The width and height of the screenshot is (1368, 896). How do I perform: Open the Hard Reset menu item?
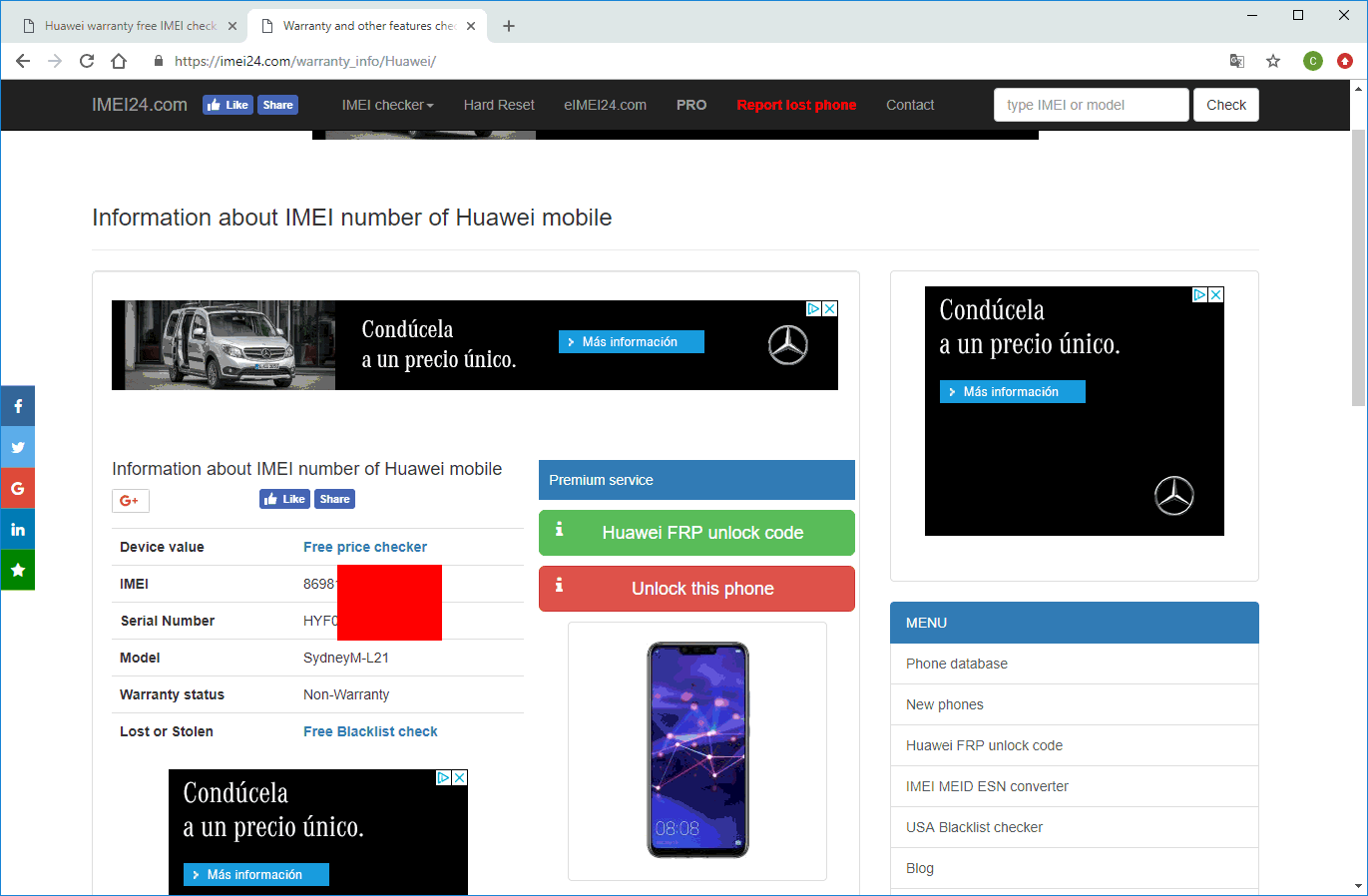(499, 105)
